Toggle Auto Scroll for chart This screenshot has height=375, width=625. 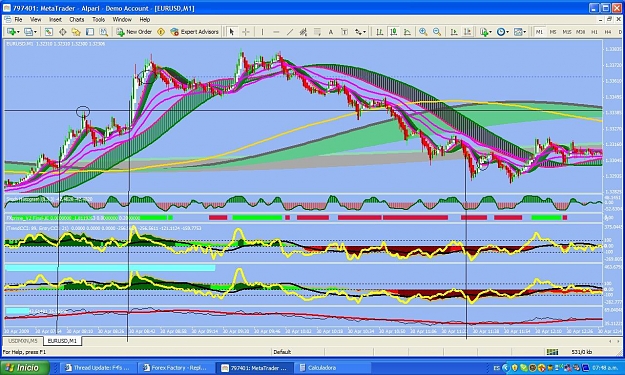pos(454,32)
